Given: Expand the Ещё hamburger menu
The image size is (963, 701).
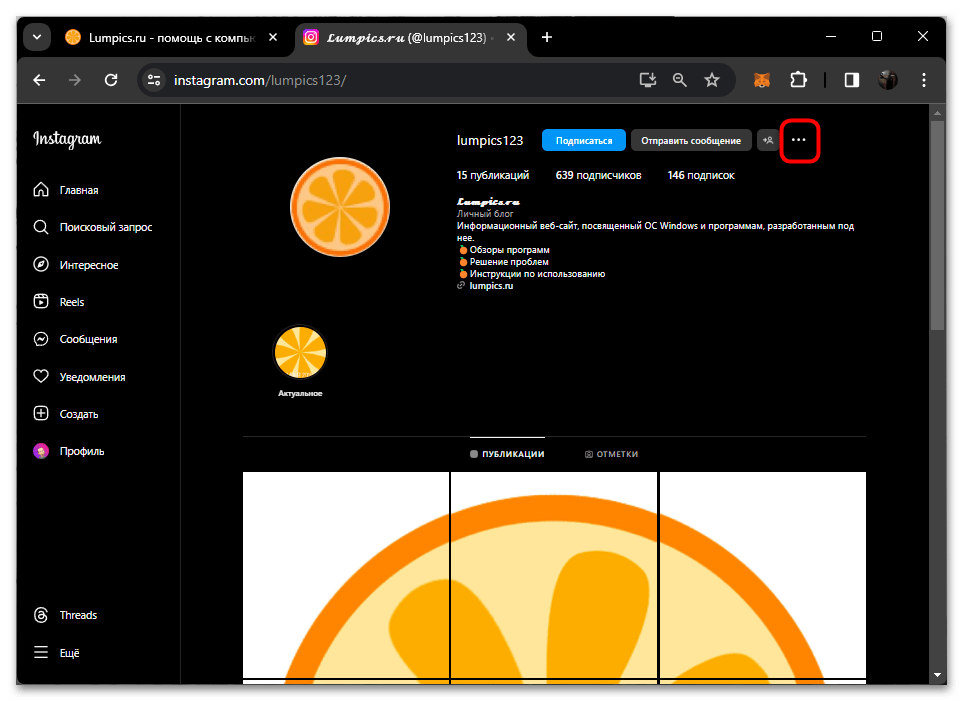Looking at the screenshot, I should pos(41,652).
